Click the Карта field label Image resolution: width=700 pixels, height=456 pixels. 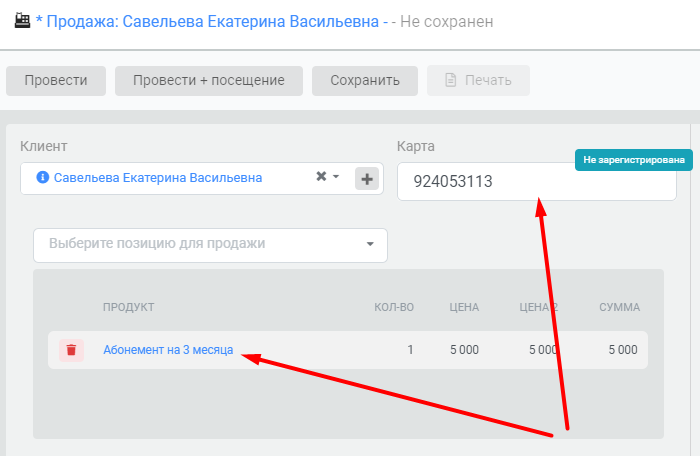point(416,146)
